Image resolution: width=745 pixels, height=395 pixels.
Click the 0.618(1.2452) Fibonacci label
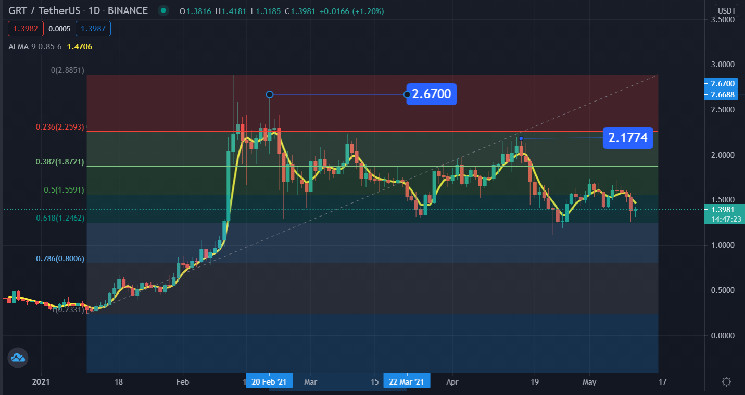[60, 218]
